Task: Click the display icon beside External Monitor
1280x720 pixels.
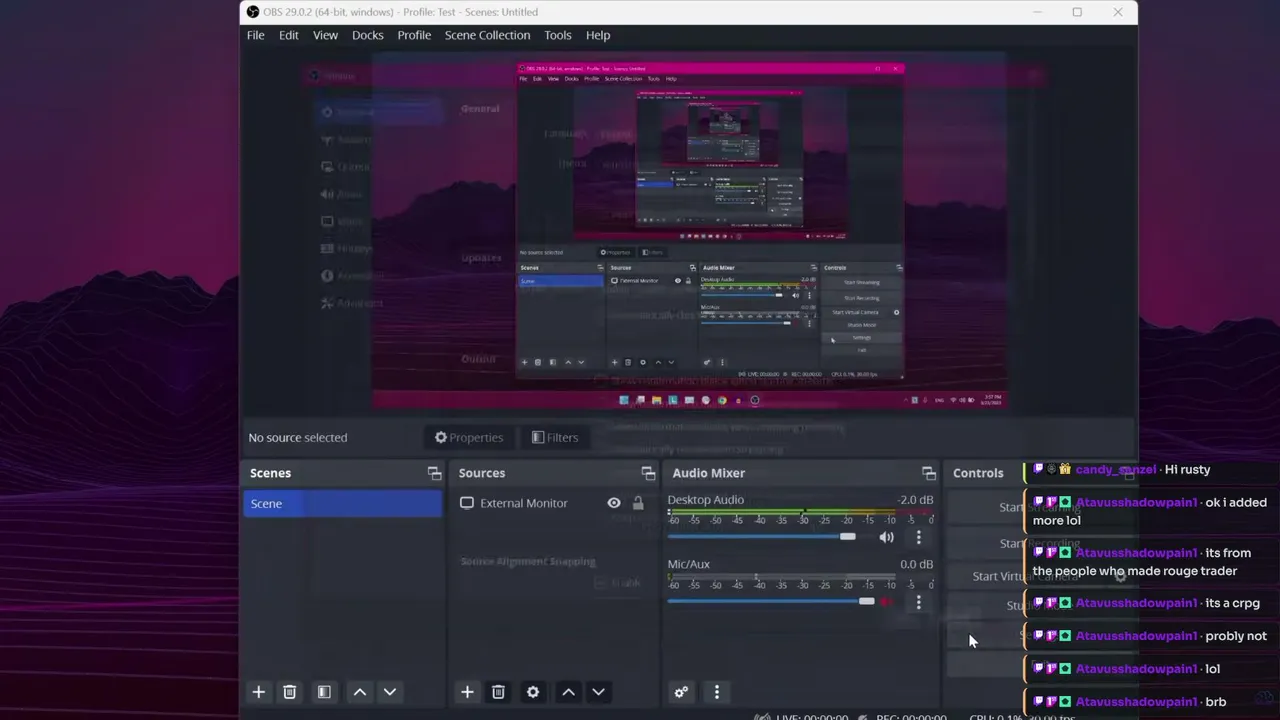Action: click(467, 503)
